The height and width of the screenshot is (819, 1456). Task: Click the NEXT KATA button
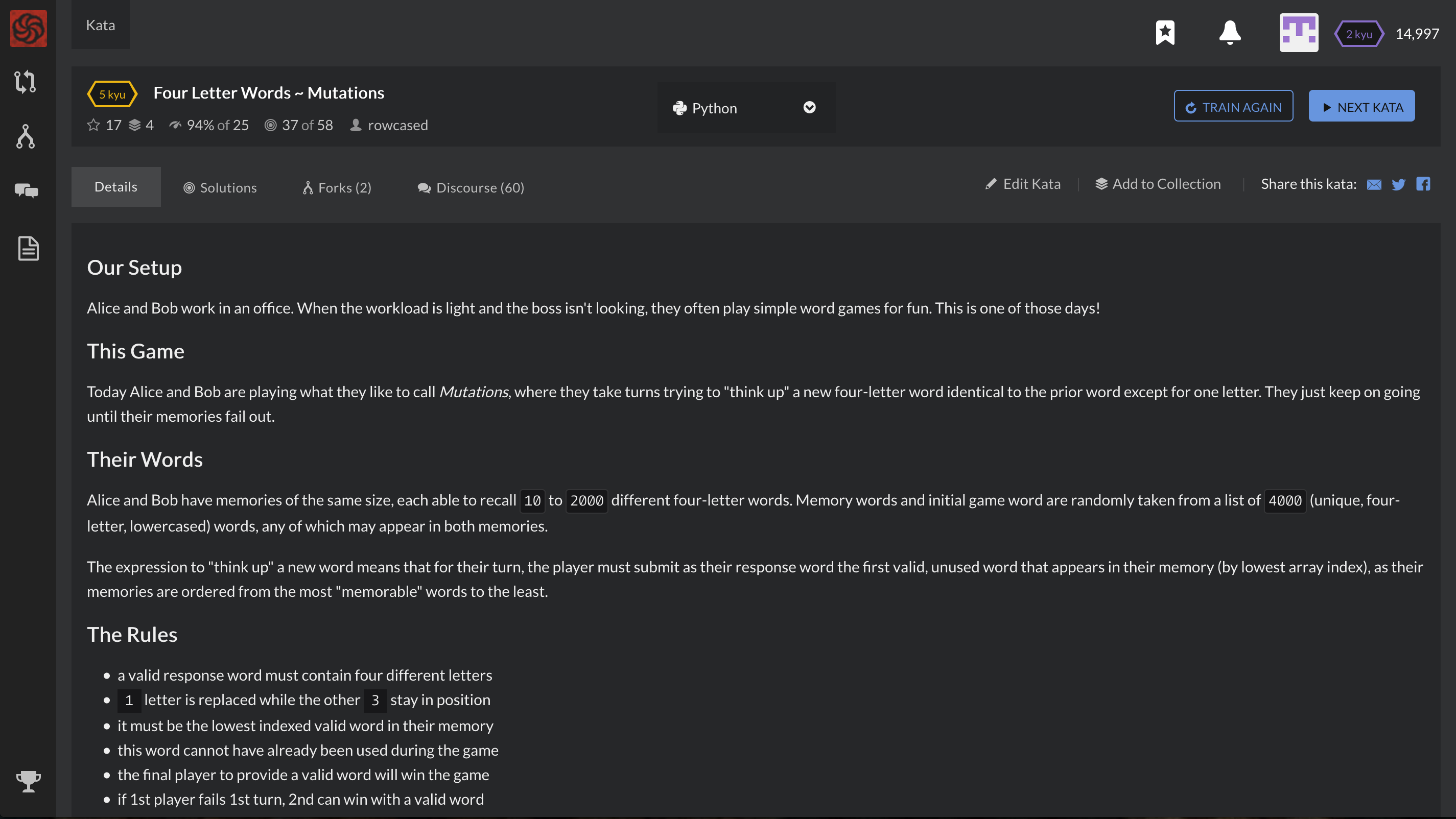click(x=1361, y=106)
